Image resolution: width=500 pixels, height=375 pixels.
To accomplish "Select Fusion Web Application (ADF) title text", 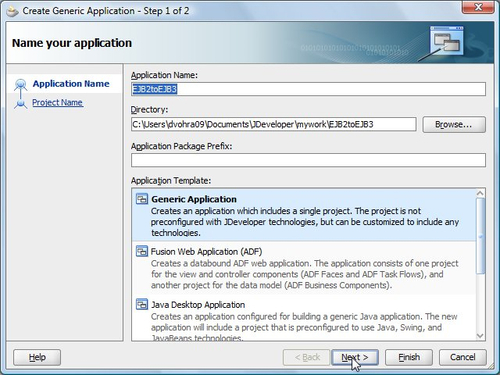I will coord(206,251).
